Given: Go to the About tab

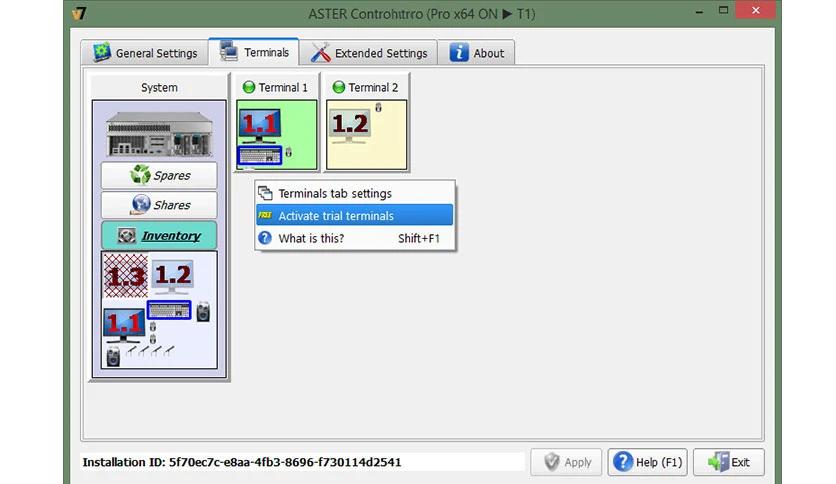Looking at the screenshot, I should pos(476,53).
